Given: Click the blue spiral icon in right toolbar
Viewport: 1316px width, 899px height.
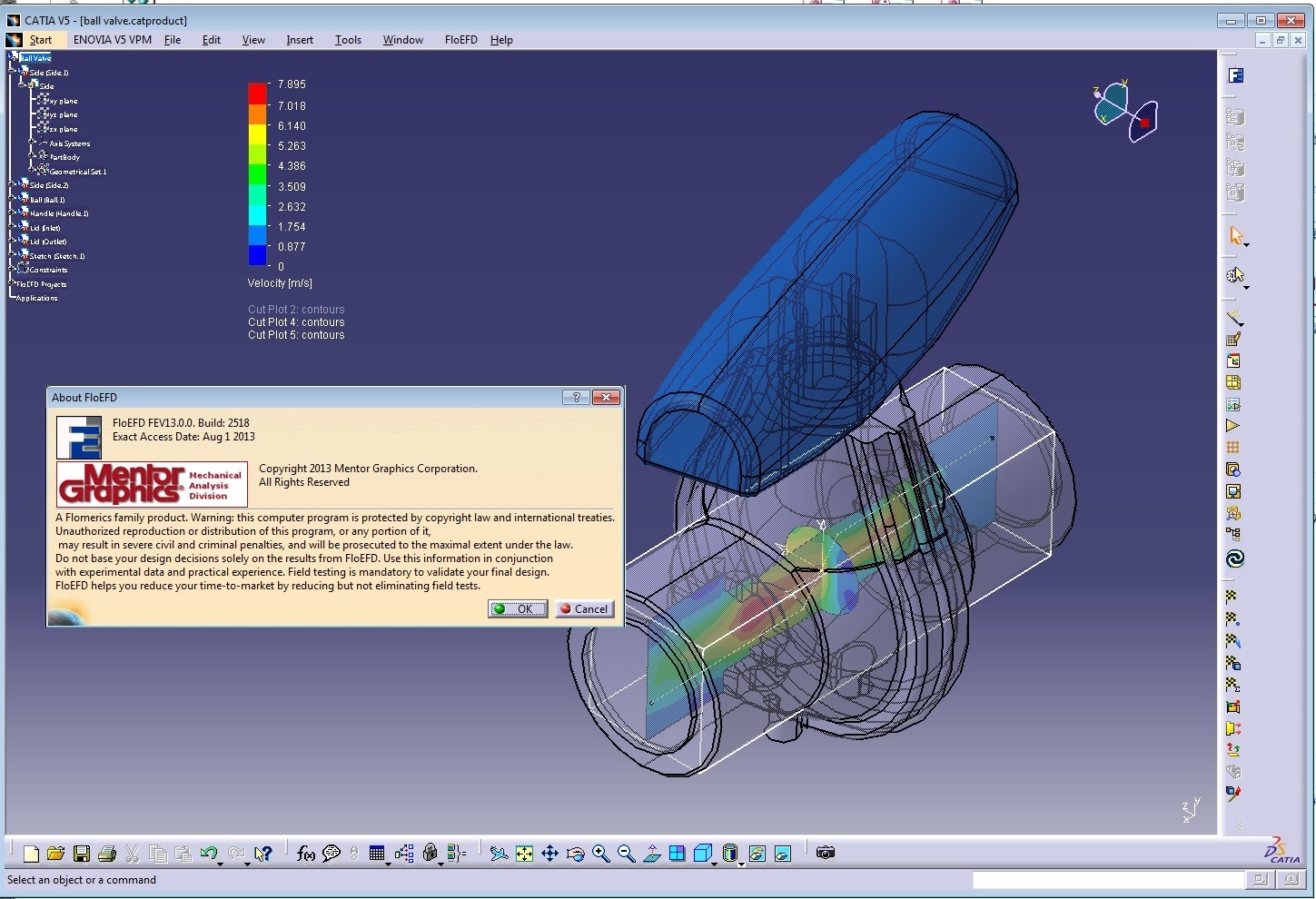Looking at the screenshot, I should click(1235, 558).
